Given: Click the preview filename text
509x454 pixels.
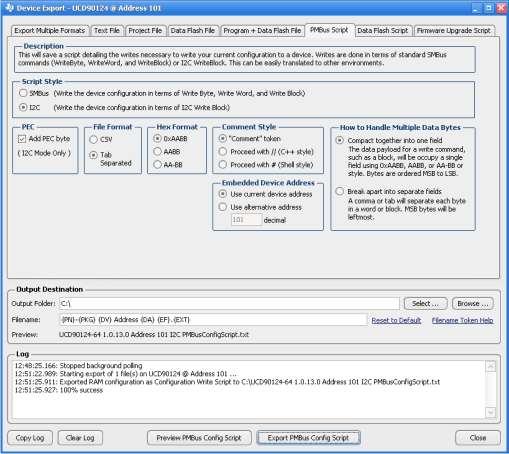Looking at the screenshot, I should pyautogui.click(x=154, y=335).
